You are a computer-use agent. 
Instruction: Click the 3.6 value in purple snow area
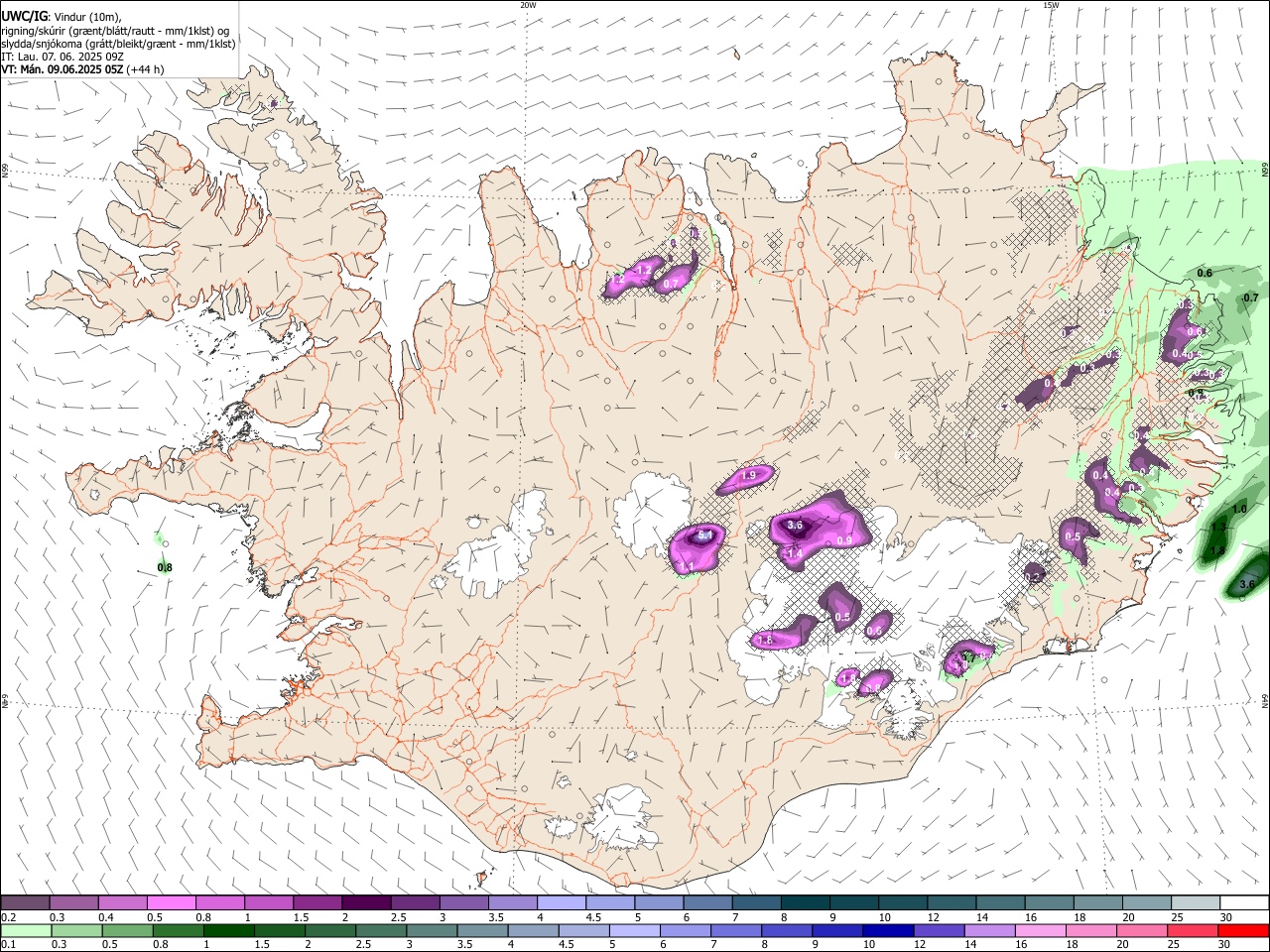pos(795,525)
